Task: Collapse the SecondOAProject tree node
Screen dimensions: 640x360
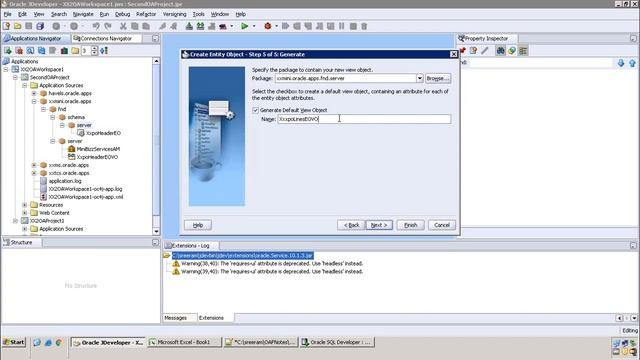Action: (x=16, y=77)
